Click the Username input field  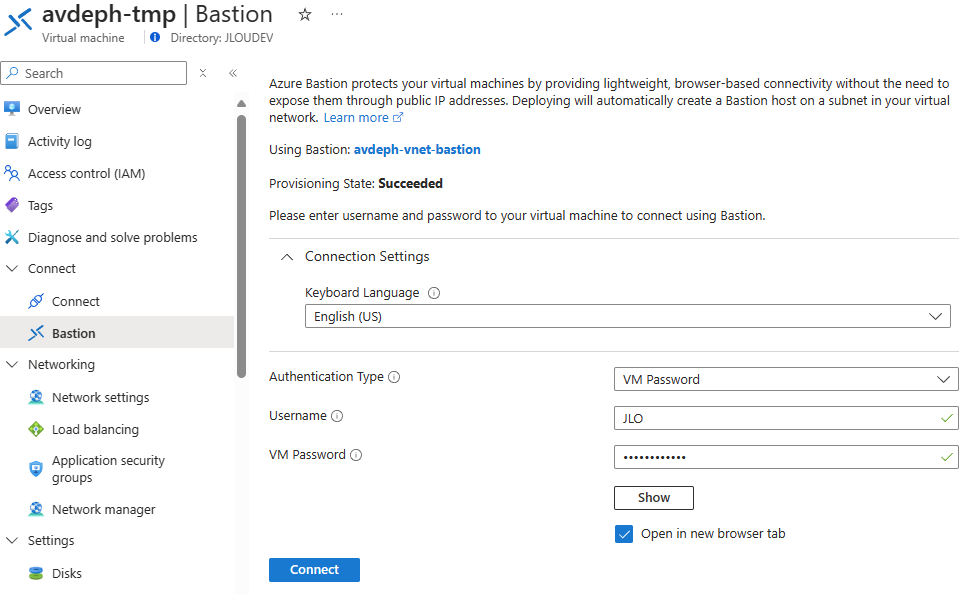pyautogui.click(x=786, y=418)
